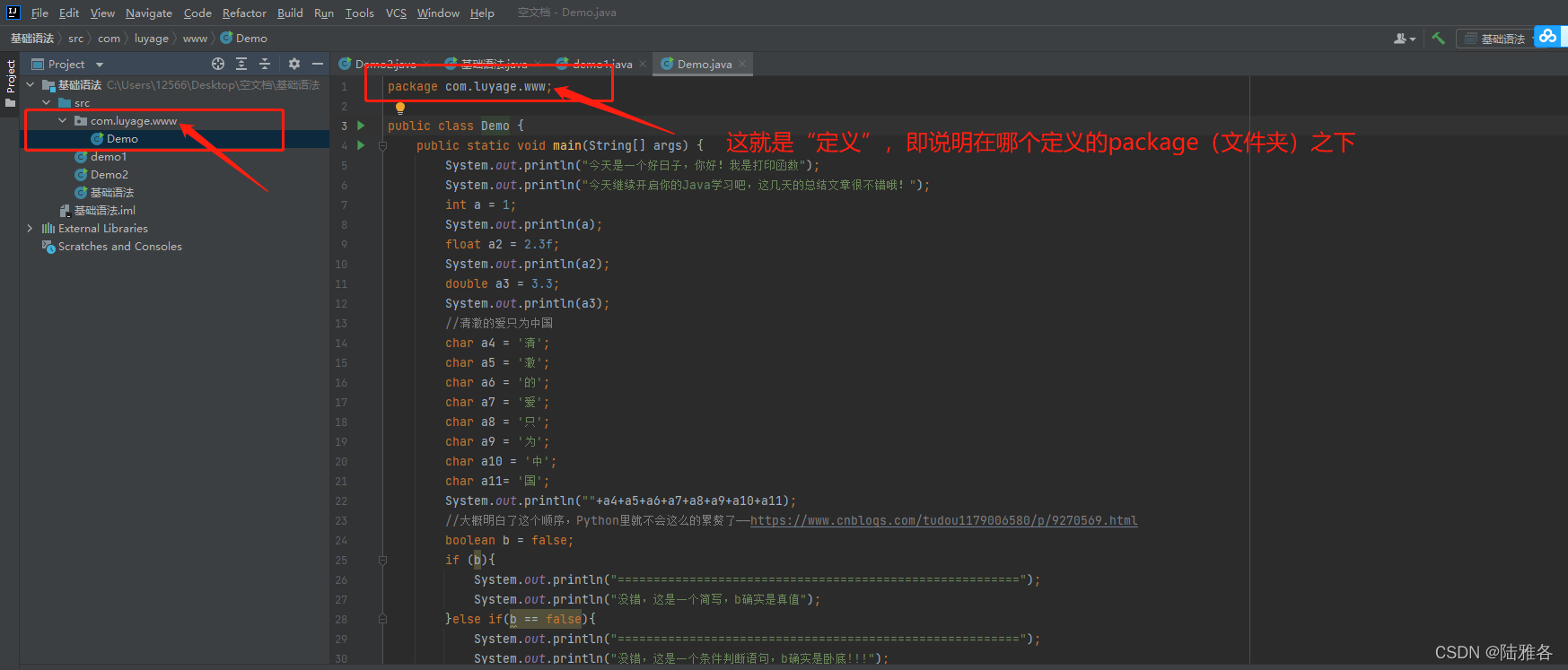
Task: Fold the if (b) block in gutter
Action: 382,560
